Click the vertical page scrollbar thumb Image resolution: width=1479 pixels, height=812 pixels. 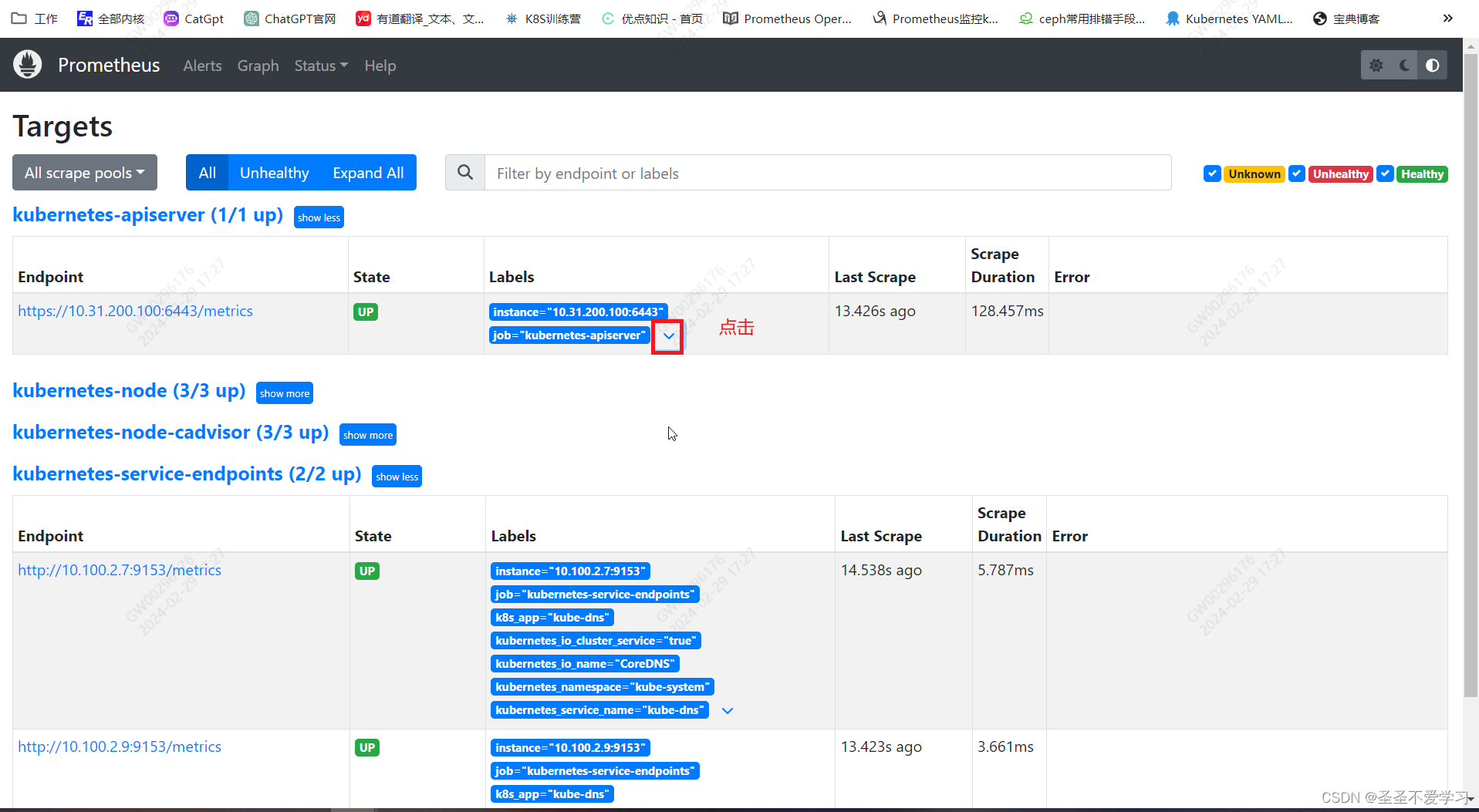[1471, 376]
